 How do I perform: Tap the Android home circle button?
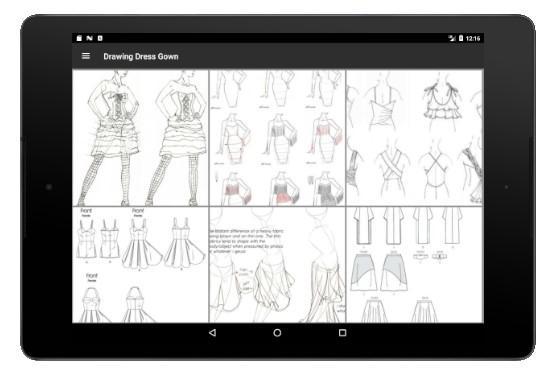pos(277,333)
